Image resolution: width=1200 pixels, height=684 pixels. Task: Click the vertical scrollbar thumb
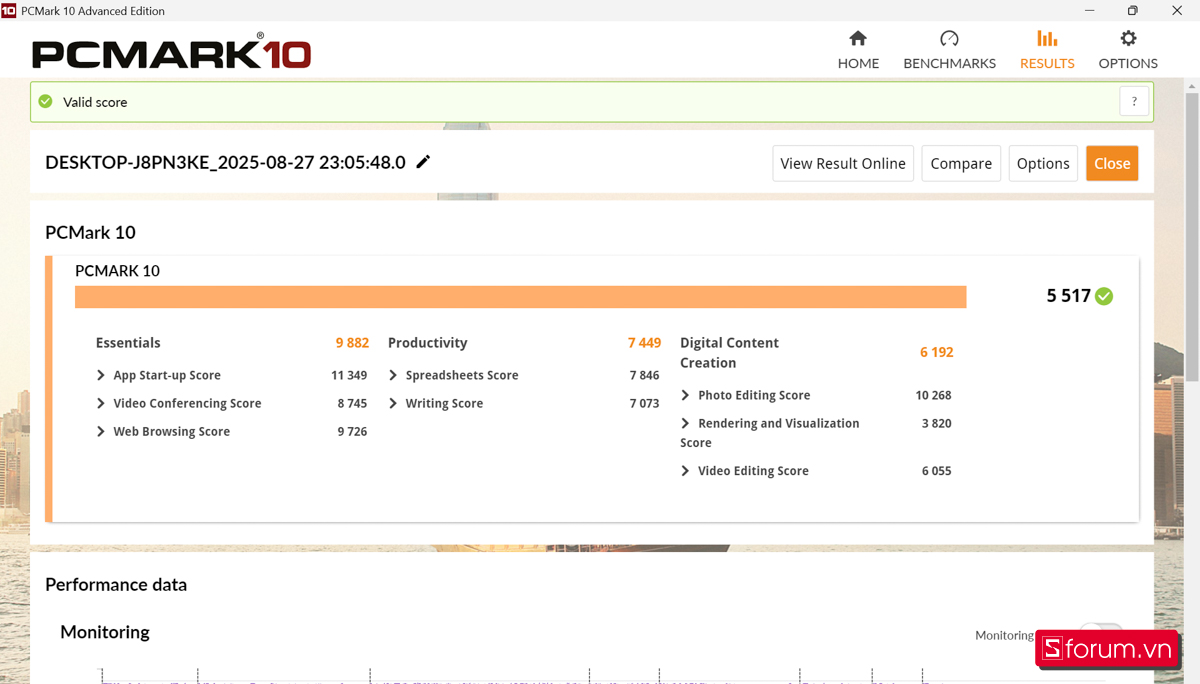pyautogui.click(x=1192, y=237)
